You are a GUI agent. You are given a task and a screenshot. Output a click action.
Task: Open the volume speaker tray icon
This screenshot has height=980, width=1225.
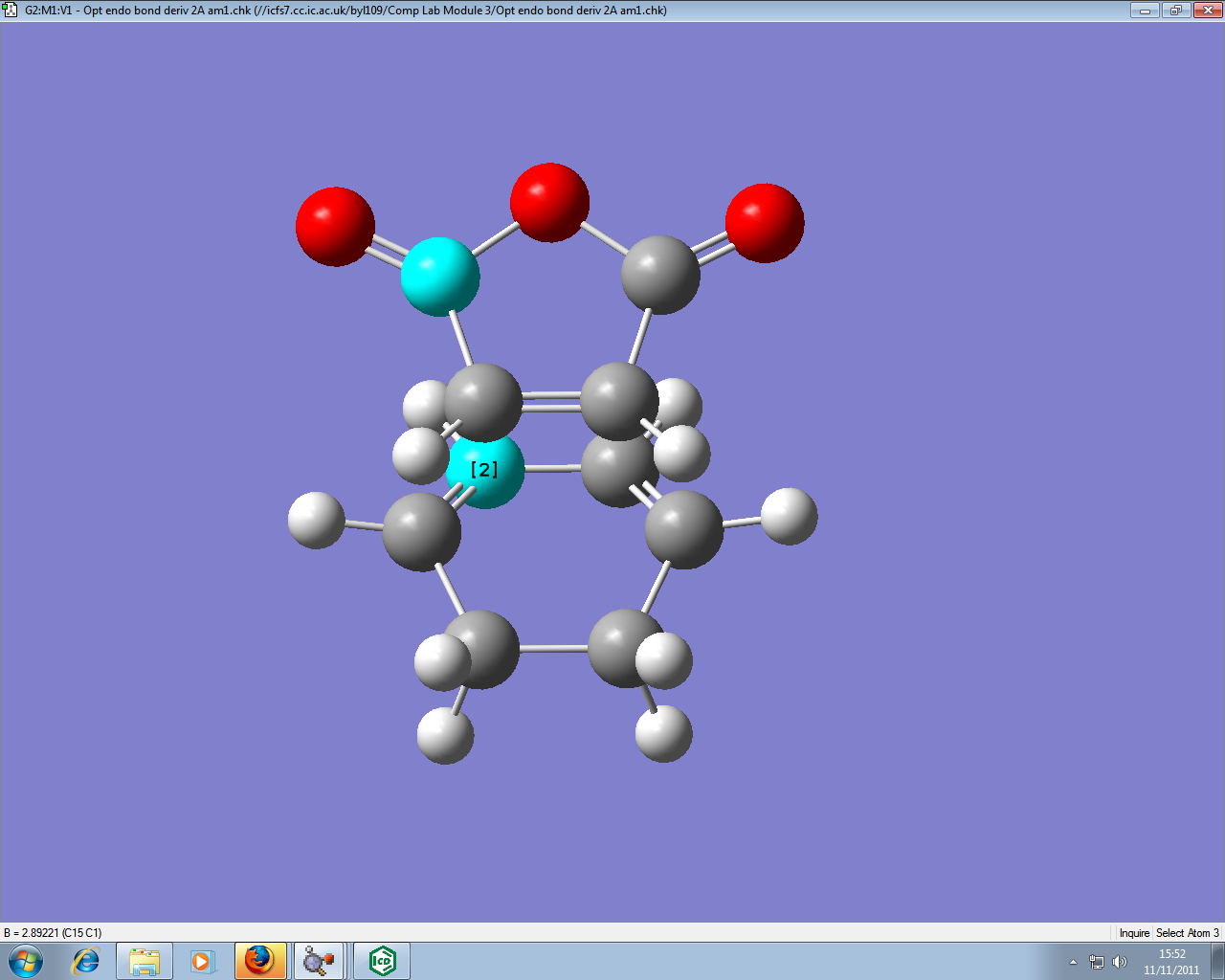click(x=1120, y=962)
